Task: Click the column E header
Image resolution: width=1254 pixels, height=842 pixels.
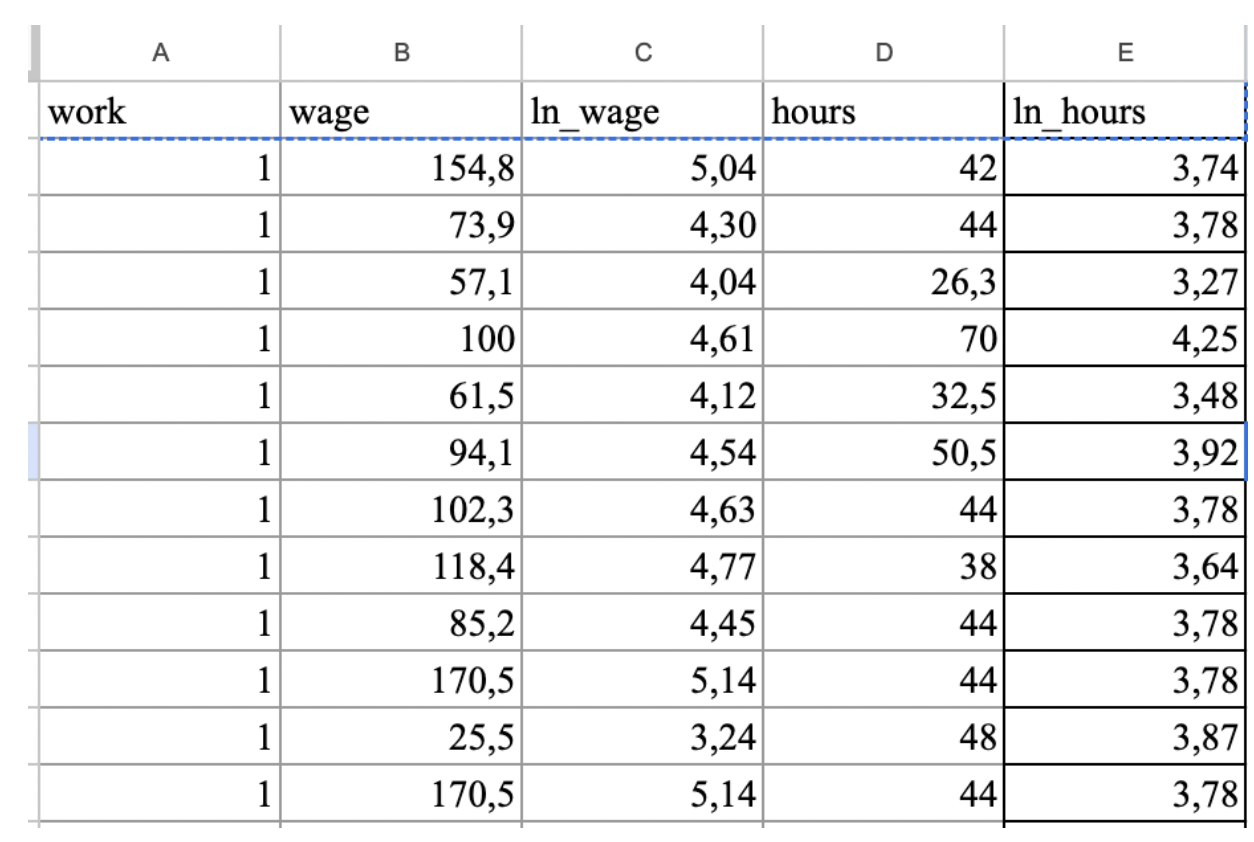Action: click(x=1124, y=54)
